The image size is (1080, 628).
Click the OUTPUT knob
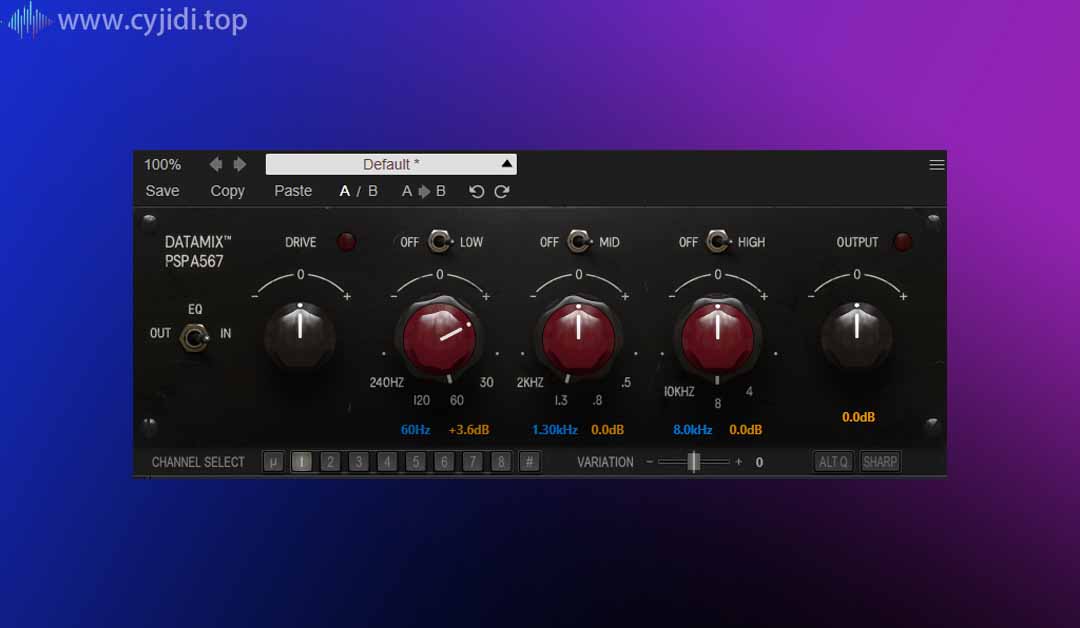pyautogui.click(x=856, y=337)
